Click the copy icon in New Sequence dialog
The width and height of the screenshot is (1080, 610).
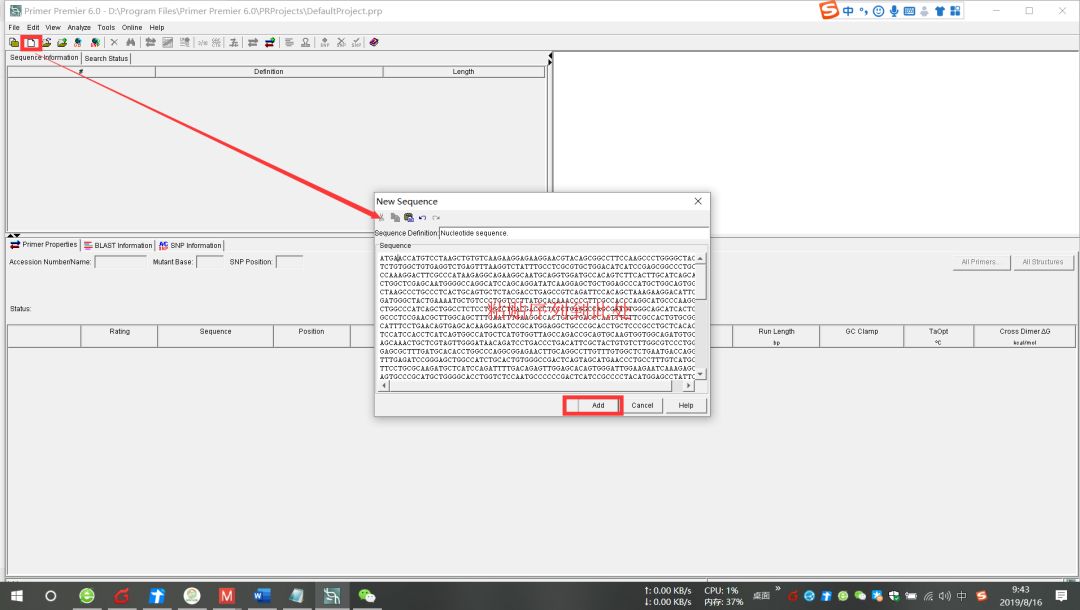[395, 218]
